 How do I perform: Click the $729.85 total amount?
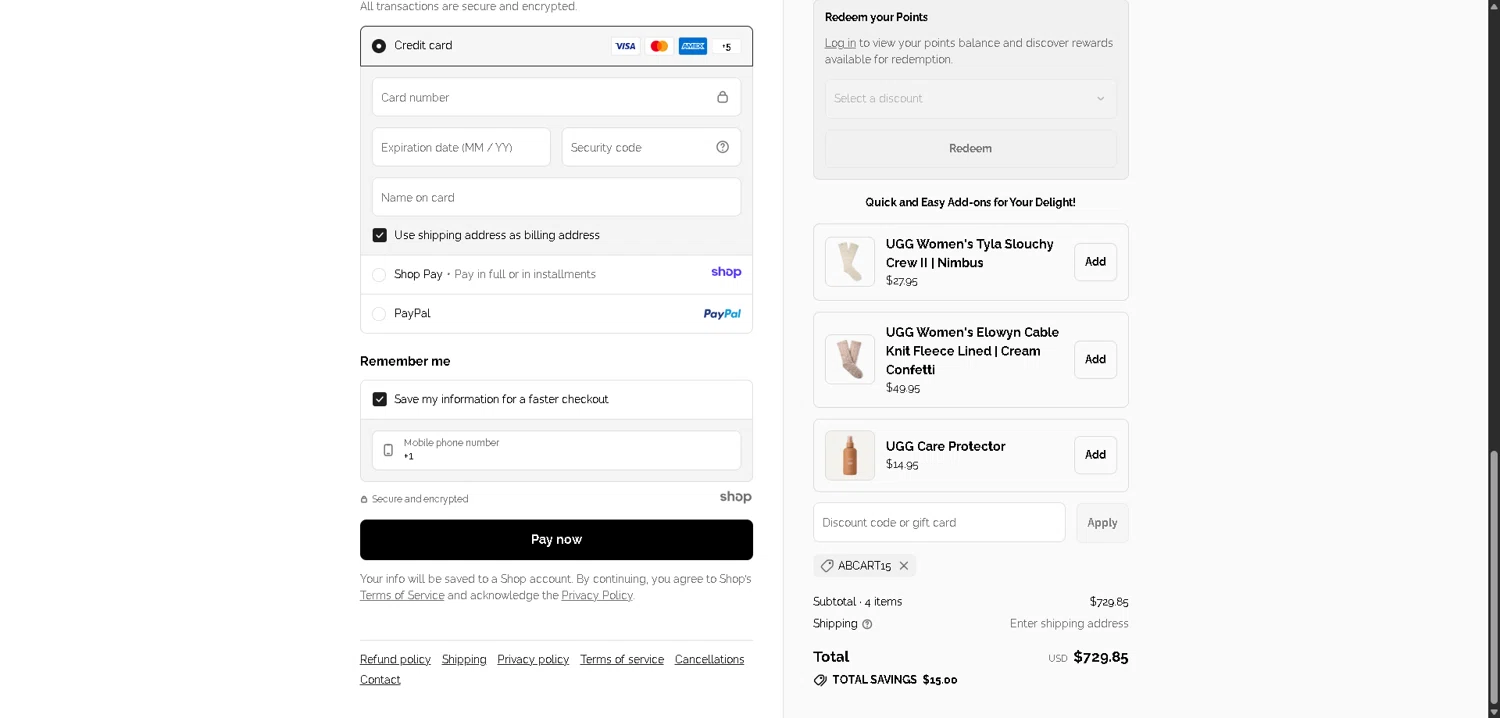[1100, 657]
